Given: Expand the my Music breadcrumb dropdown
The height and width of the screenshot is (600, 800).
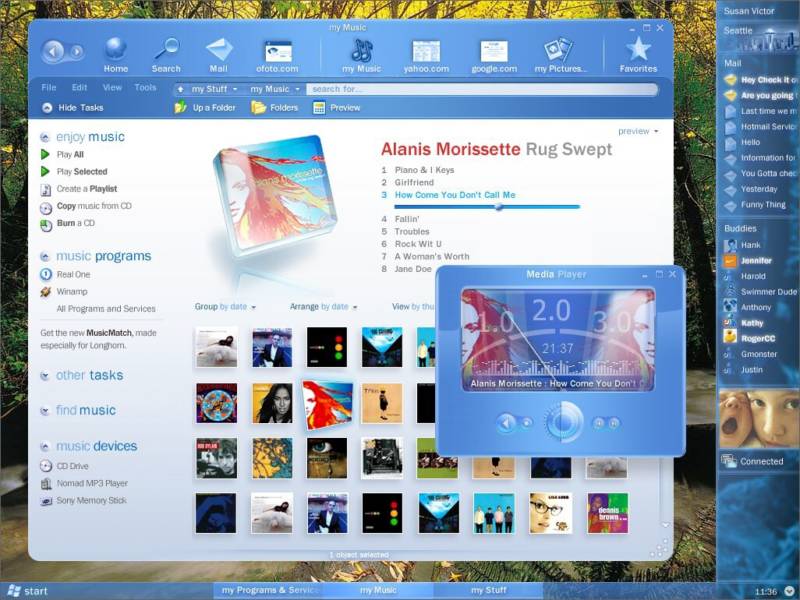Looking at the screenshot, I should [297, 89].
